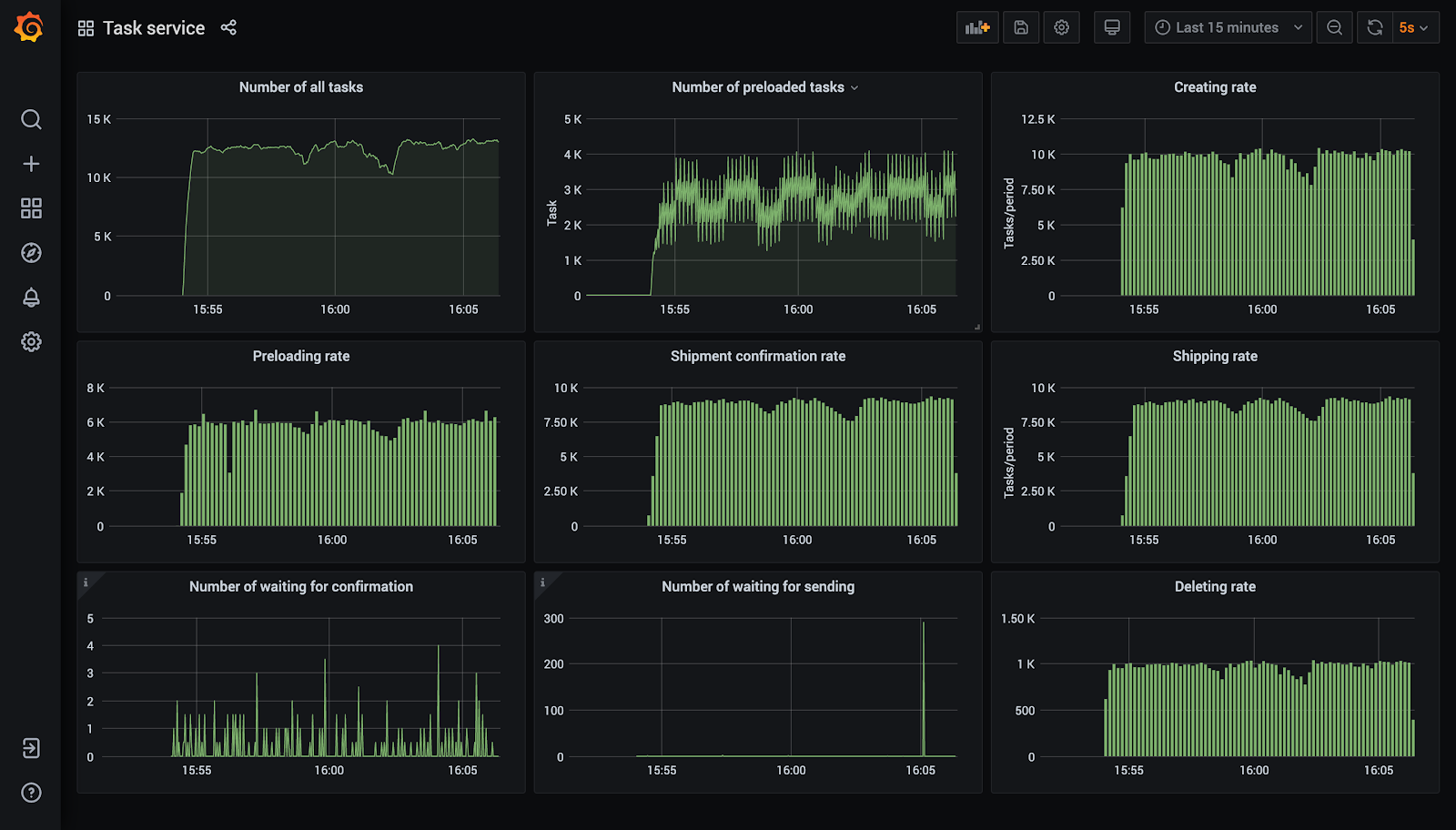
Task: Click the Shipping rate panel title
Action: point(1215,356)
